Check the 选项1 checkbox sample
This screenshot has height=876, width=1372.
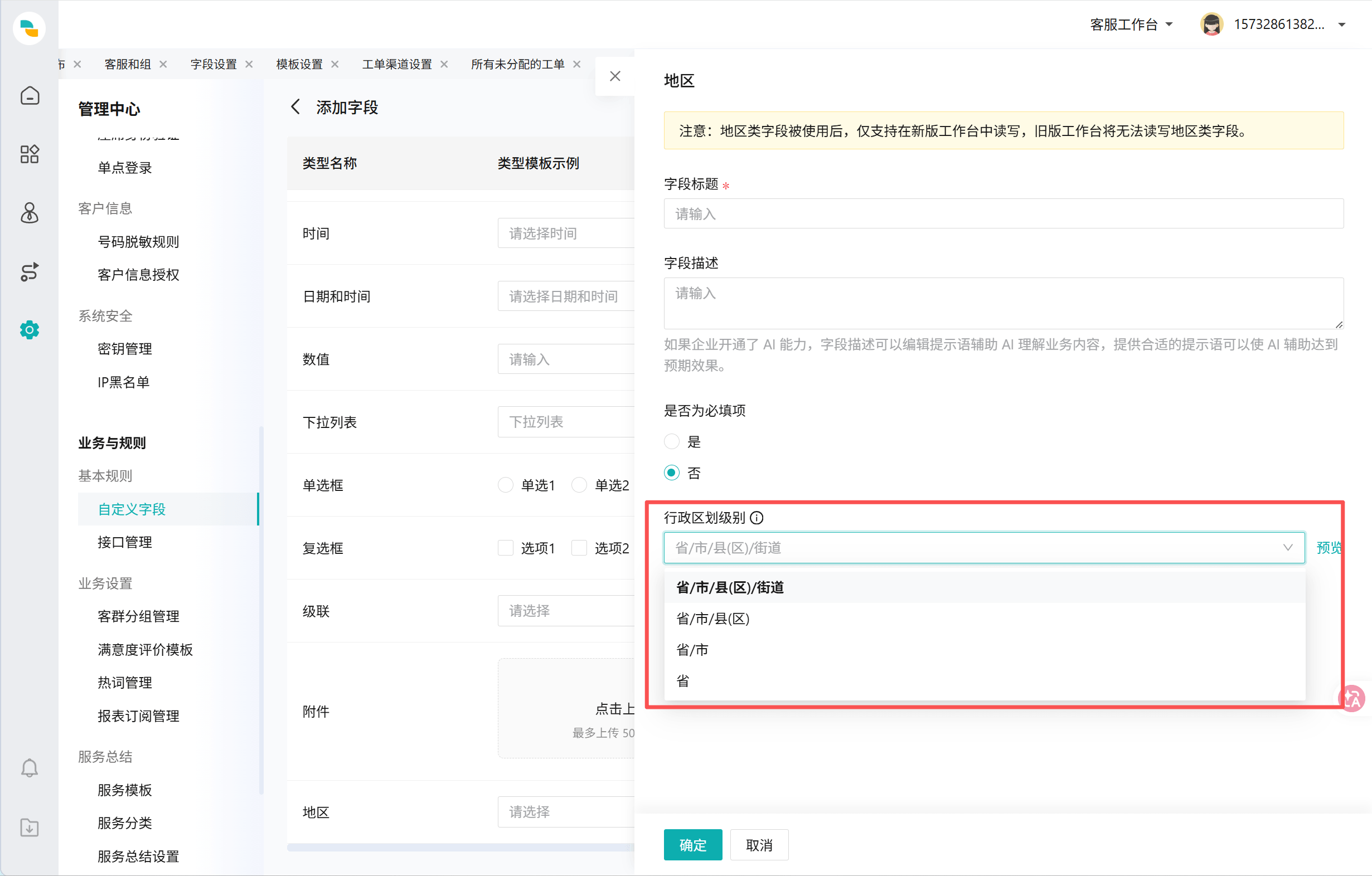(x=506, y=548)
